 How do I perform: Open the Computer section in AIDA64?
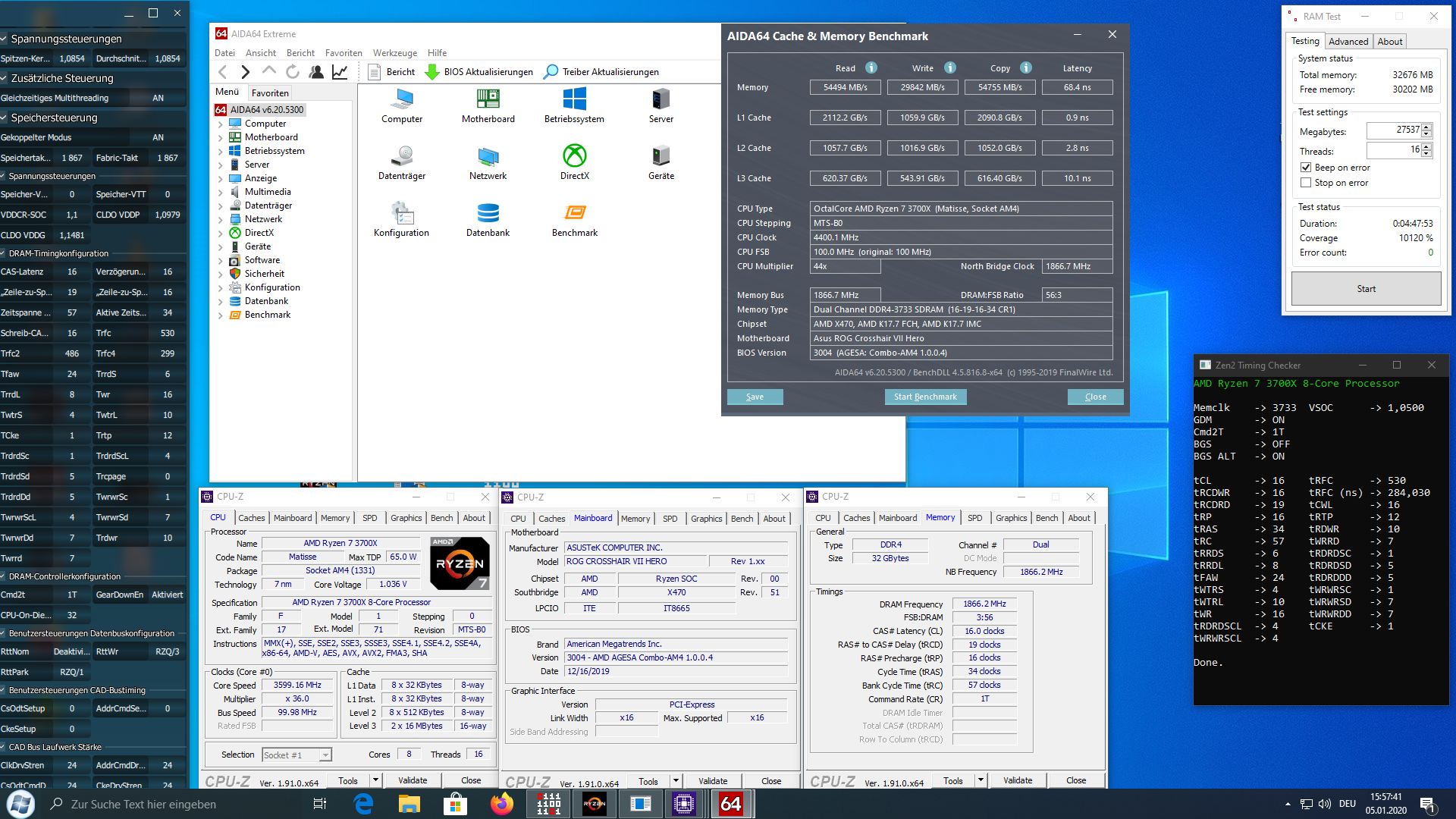(401, 106)
